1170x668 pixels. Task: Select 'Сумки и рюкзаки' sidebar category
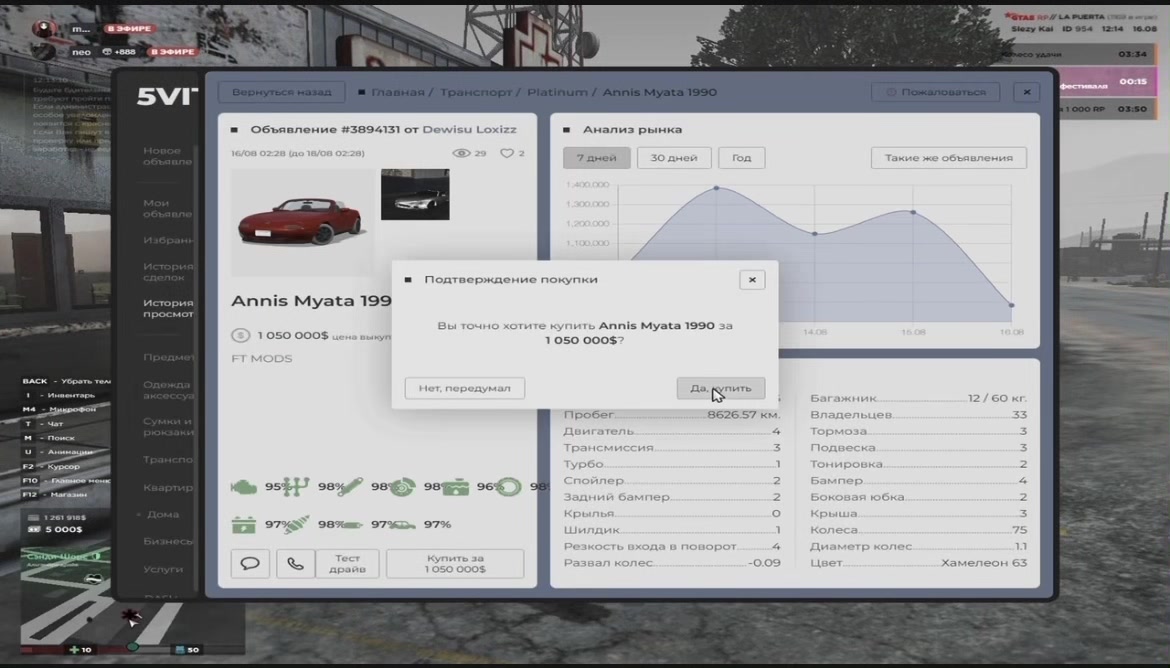168,426
